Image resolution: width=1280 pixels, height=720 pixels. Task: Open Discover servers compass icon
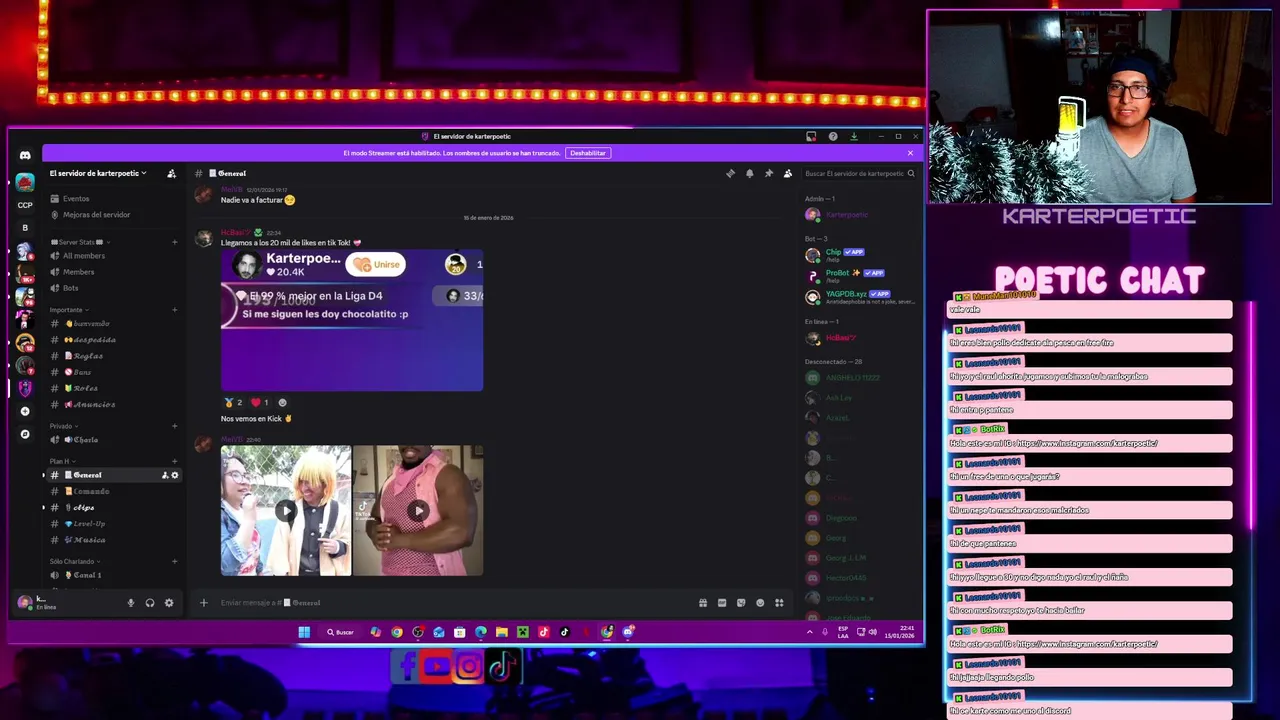coord(25,434)
